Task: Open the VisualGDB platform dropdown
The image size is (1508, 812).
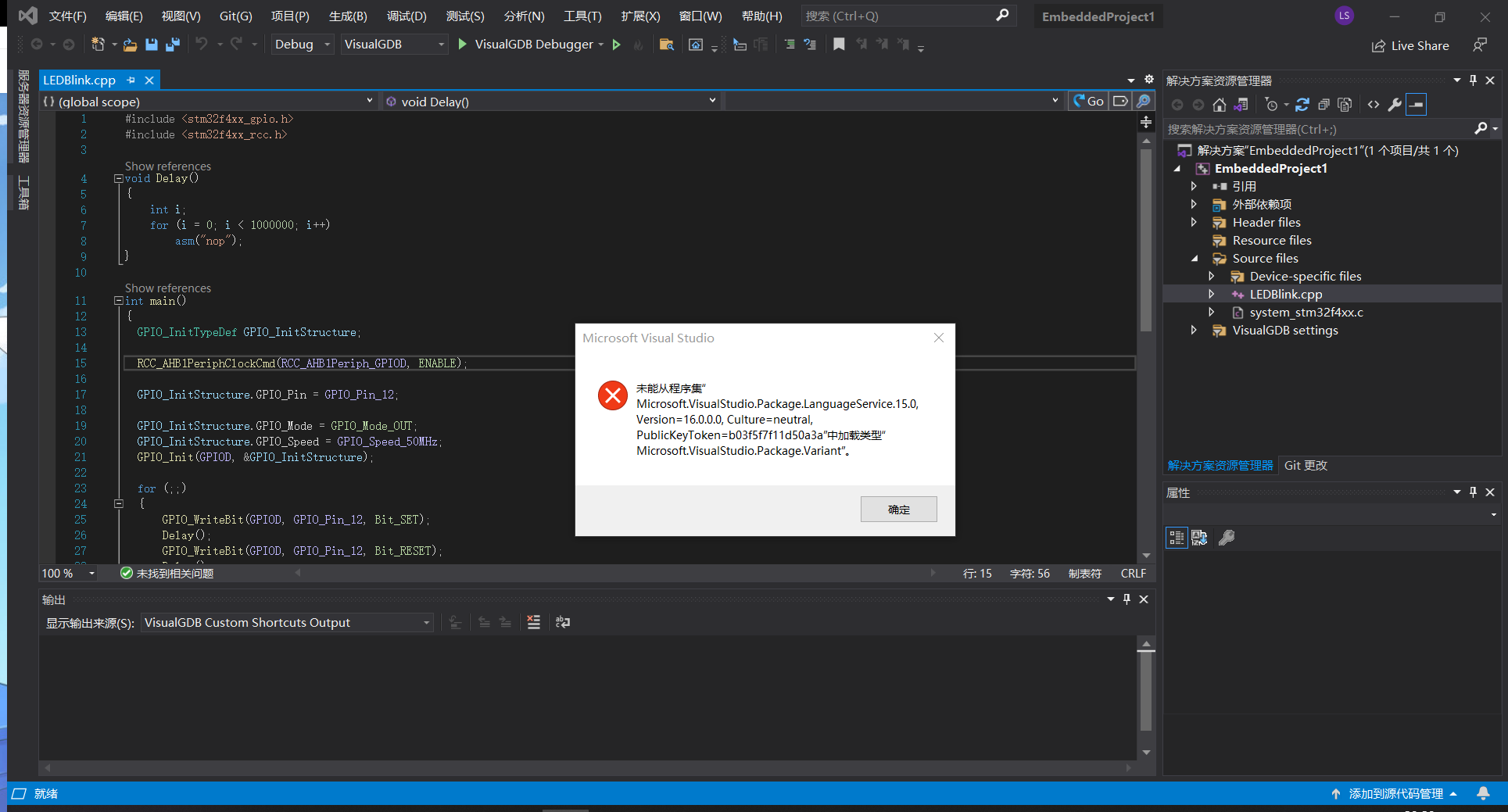Action: (x=395, y=45)
